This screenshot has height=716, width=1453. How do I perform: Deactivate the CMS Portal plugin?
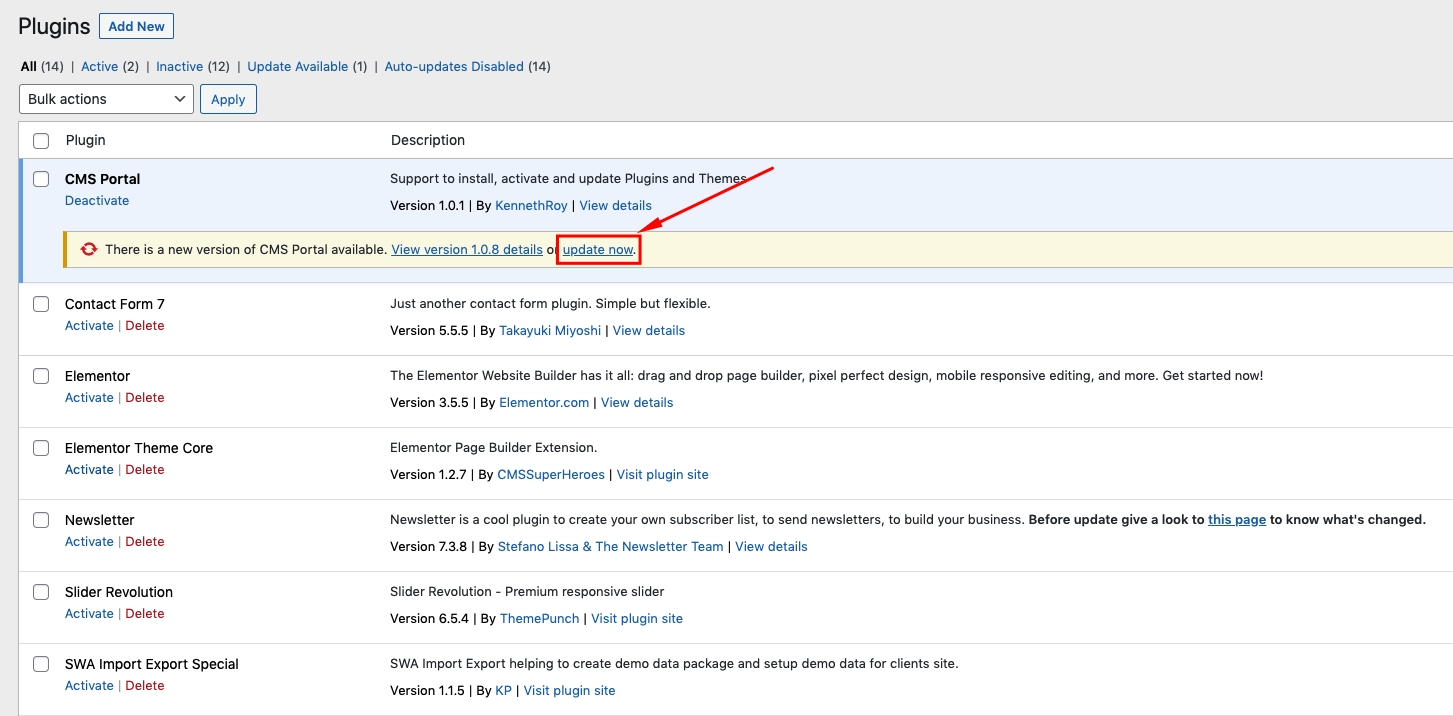97,201
